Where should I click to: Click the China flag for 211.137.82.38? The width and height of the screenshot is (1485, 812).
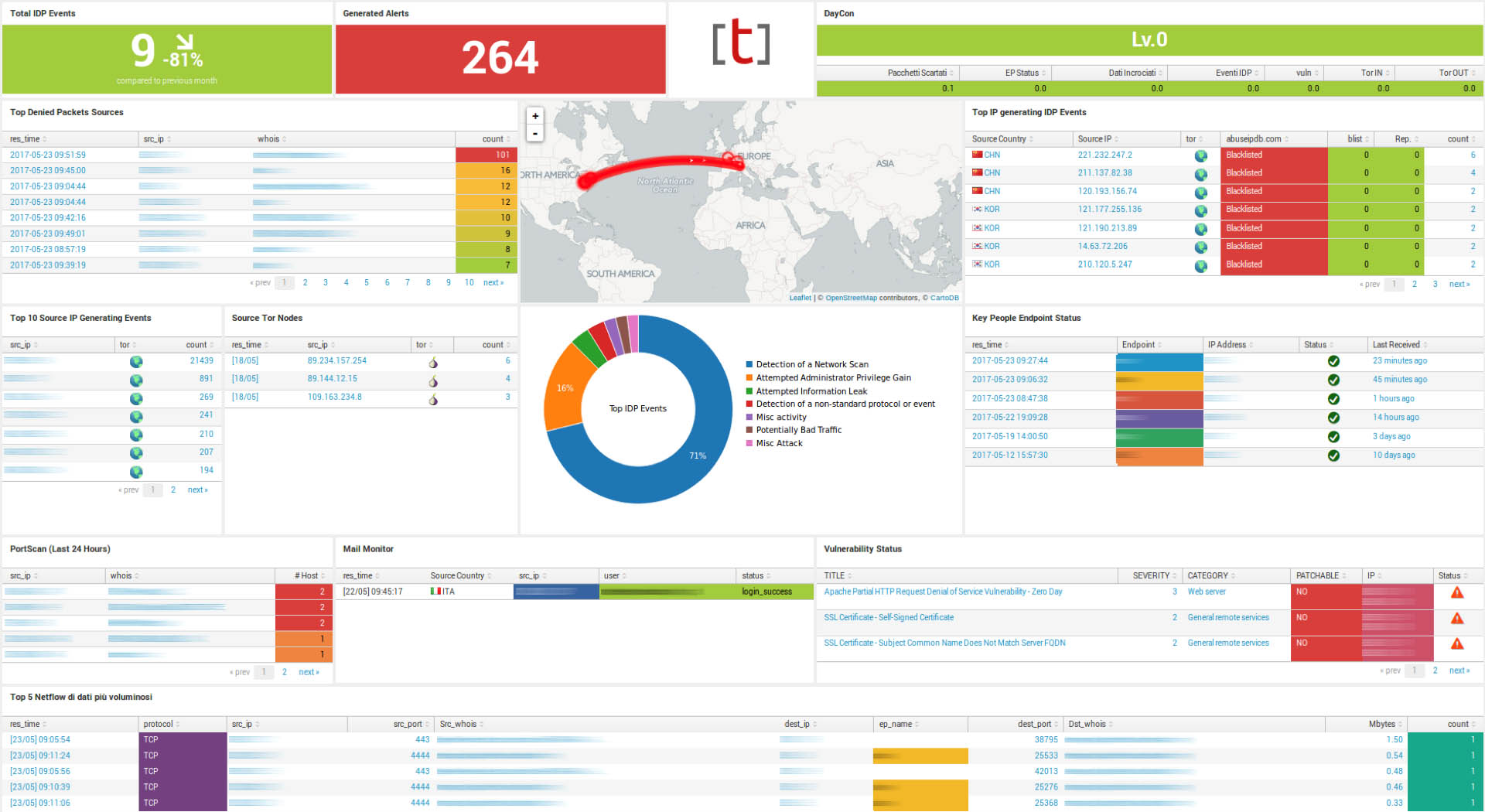[x=977, y=173]
